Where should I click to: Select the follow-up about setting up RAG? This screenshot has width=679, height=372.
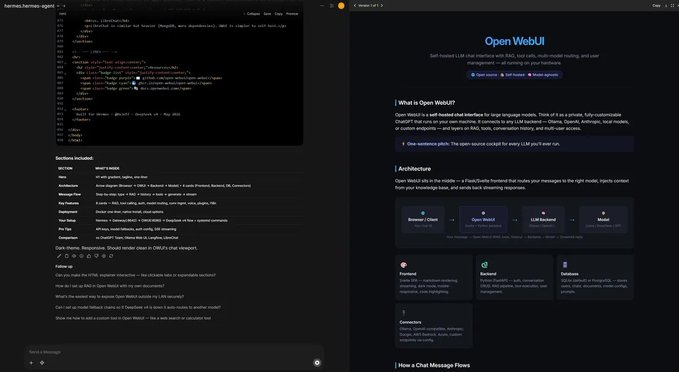click(x=110, y=286)
